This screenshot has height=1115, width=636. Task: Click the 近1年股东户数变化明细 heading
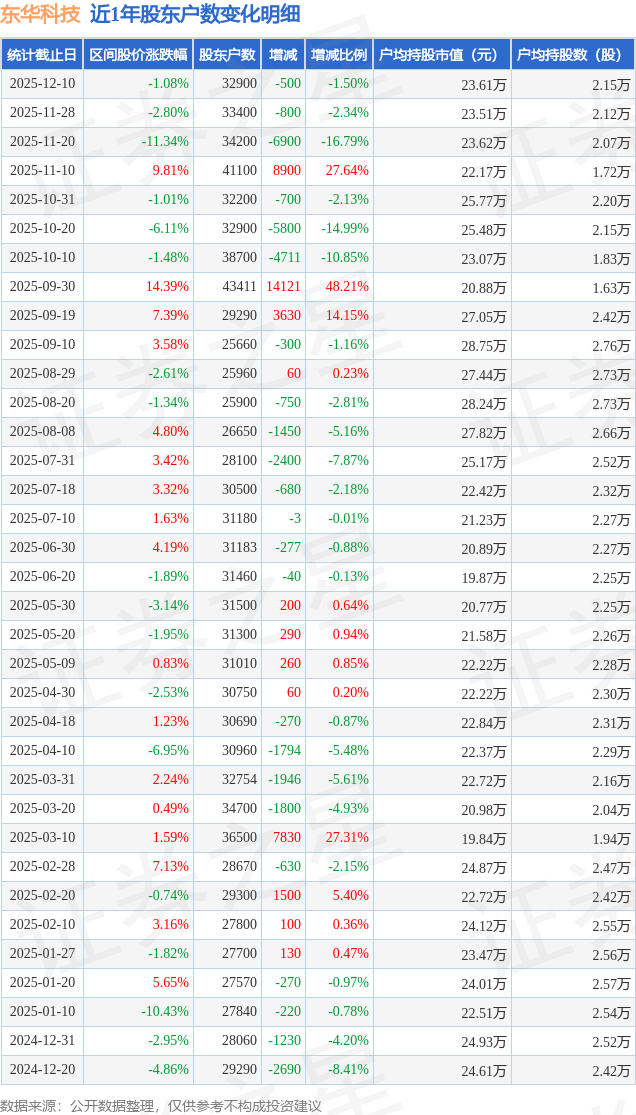click(195, 14)
